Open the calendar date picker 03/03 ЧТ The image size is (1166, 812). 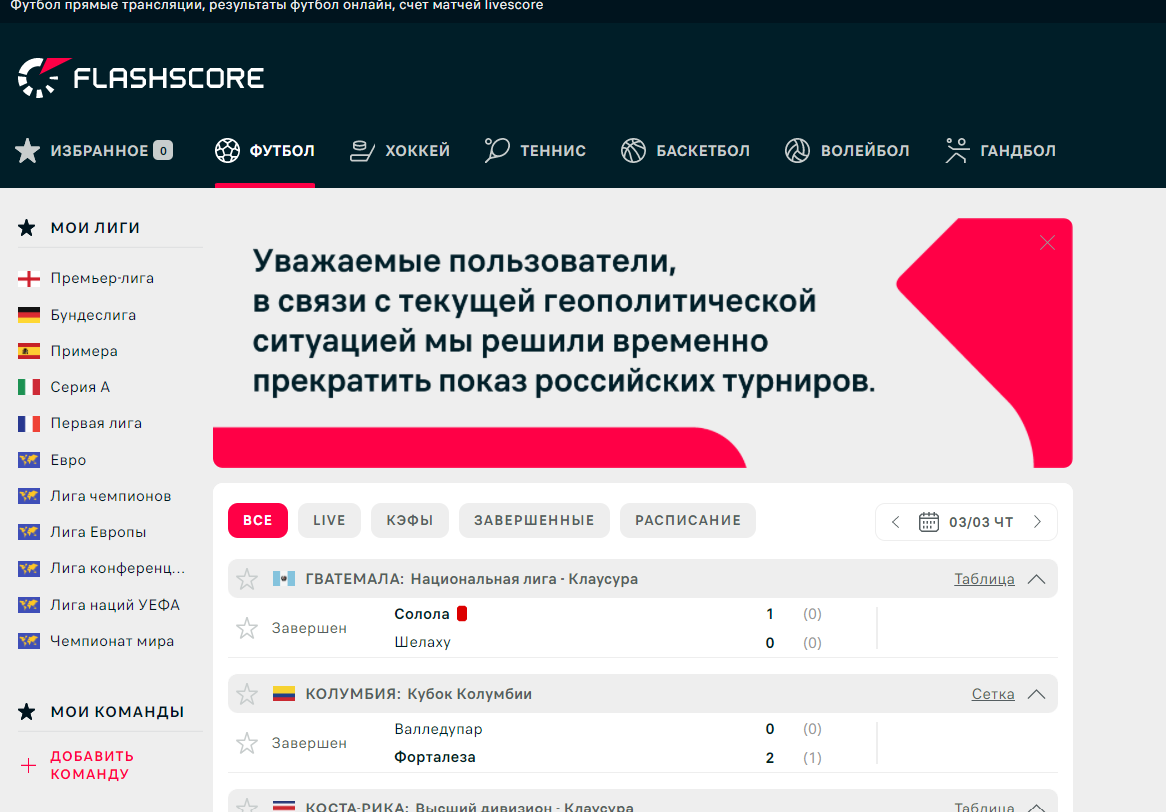coord(966,522)
